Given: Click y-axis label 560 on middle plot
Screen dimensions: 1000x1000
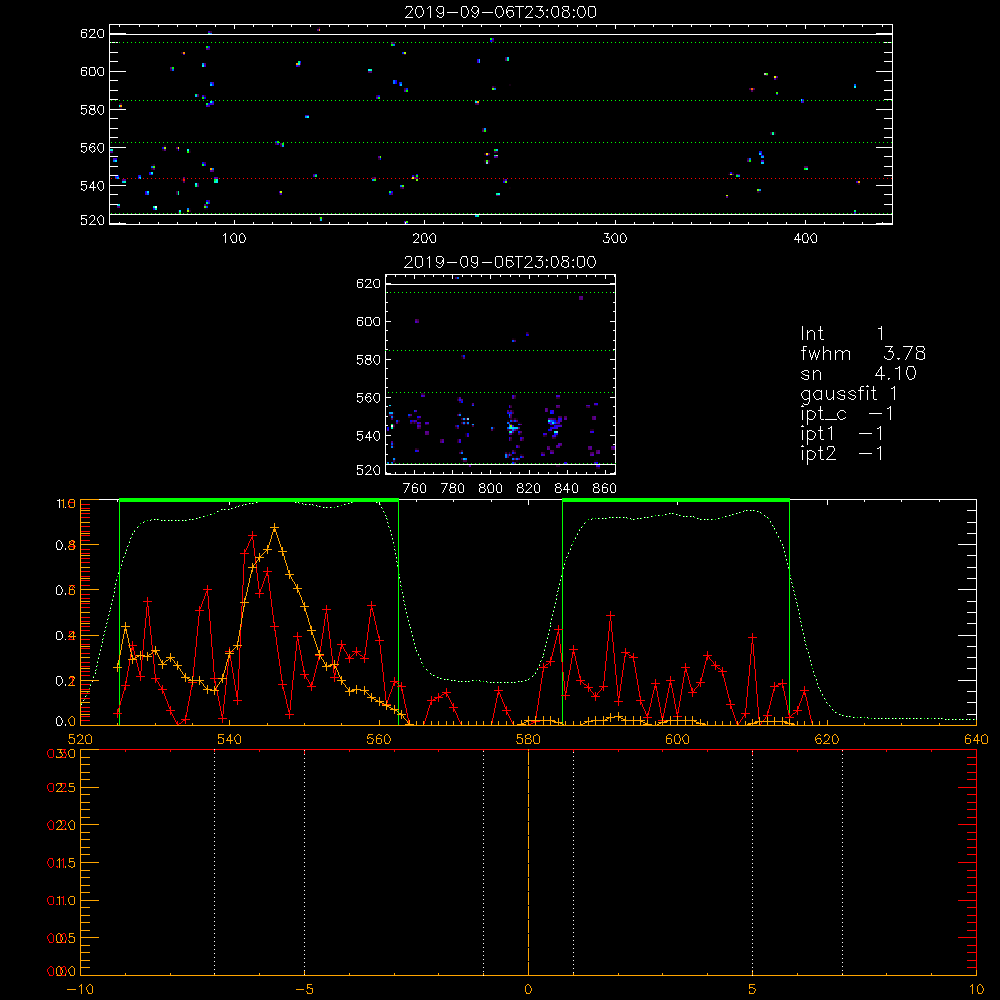Looking at the screenshot, I should [368, 398].
